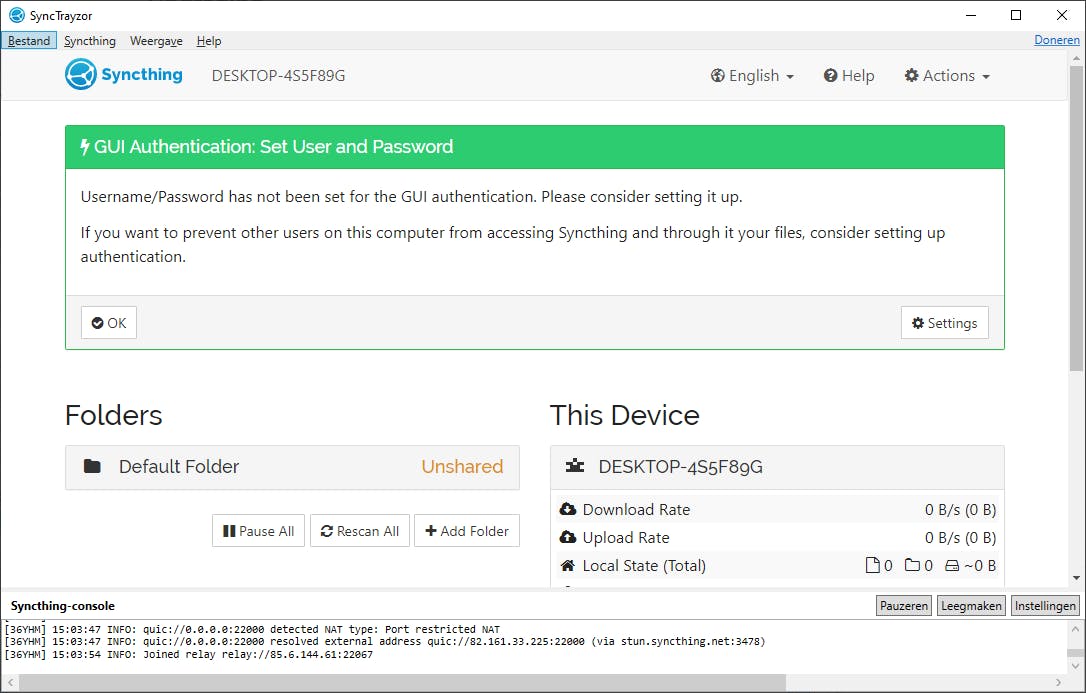The height and width of the screenshot is (693, 1086).
Task: Minimize the SyncTrayzor window
Action: click(x=971, y=15)
